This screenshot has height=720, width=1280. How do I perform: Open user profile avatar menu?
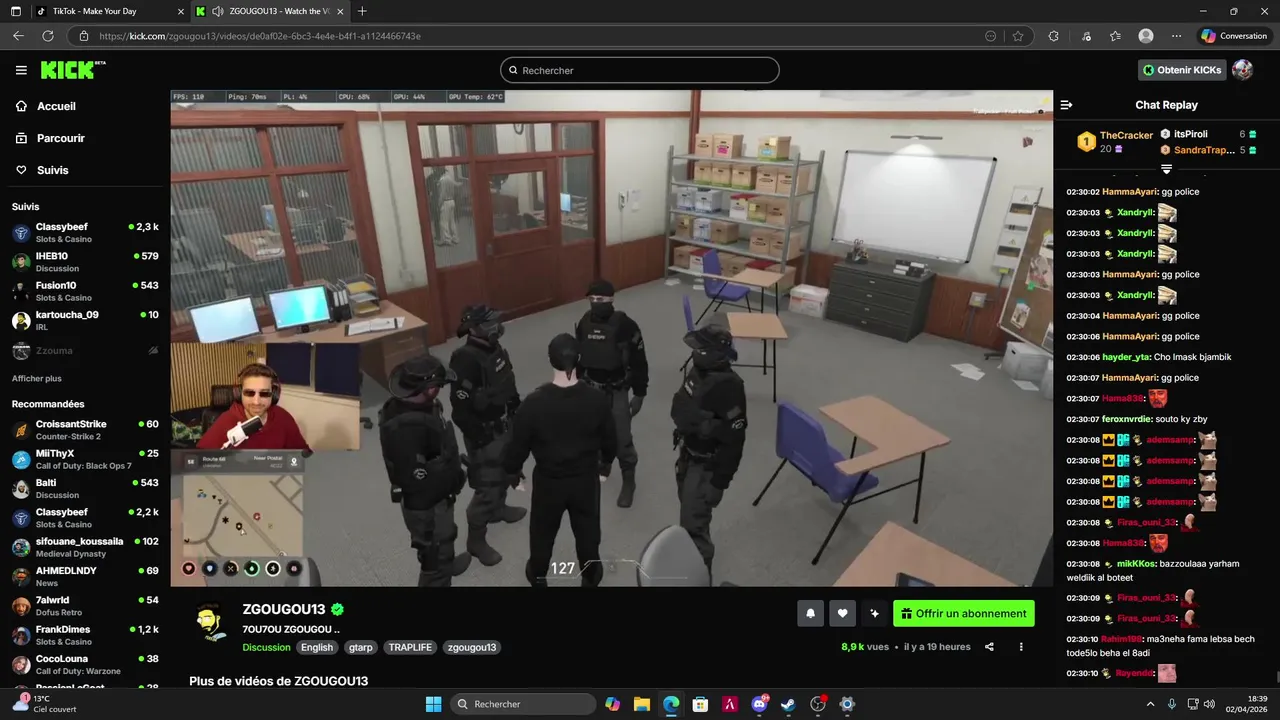pyautogui.click(x=1242, y=70)
